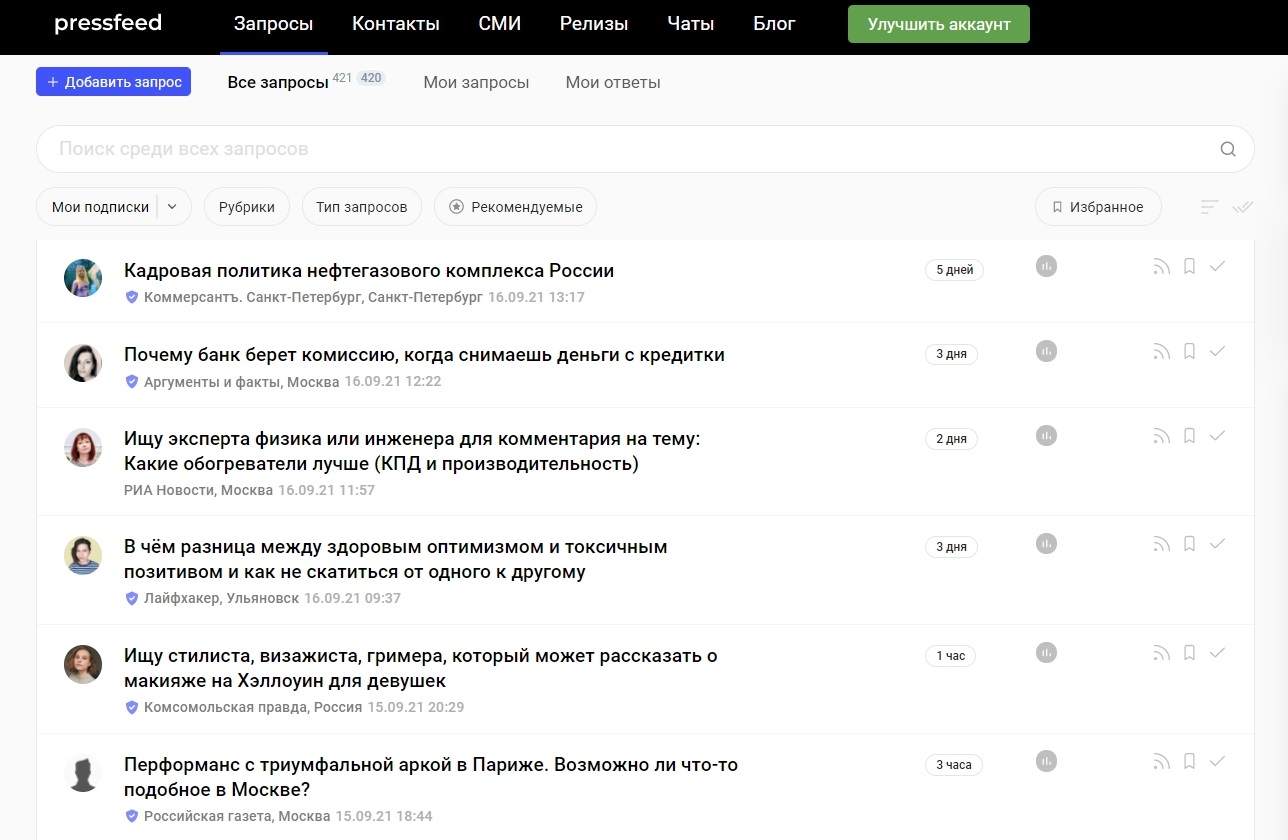Click avatar of Кадровая политика request author
The width and height of the screenshot is (1288, 840).
pyautogui.click(x=83, y=278)
